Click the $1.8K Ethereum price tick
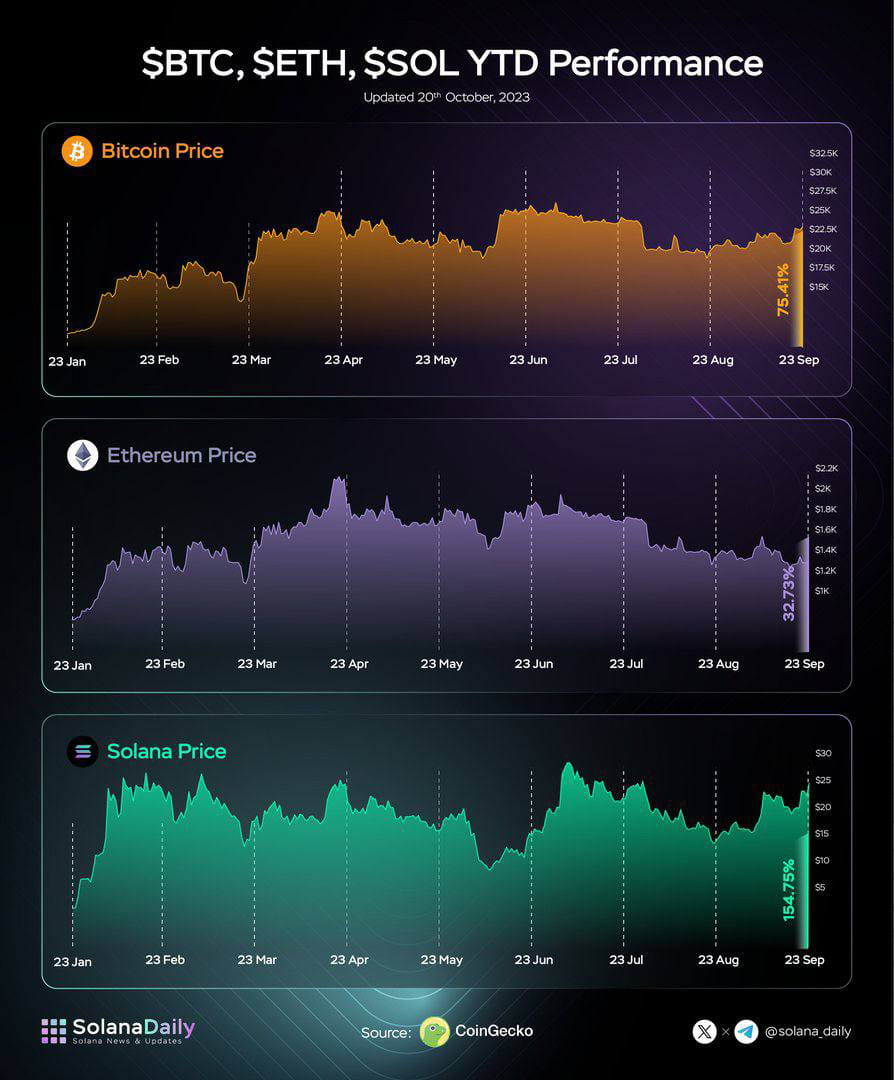This screenshot has height=1080, width=894. 826,509
